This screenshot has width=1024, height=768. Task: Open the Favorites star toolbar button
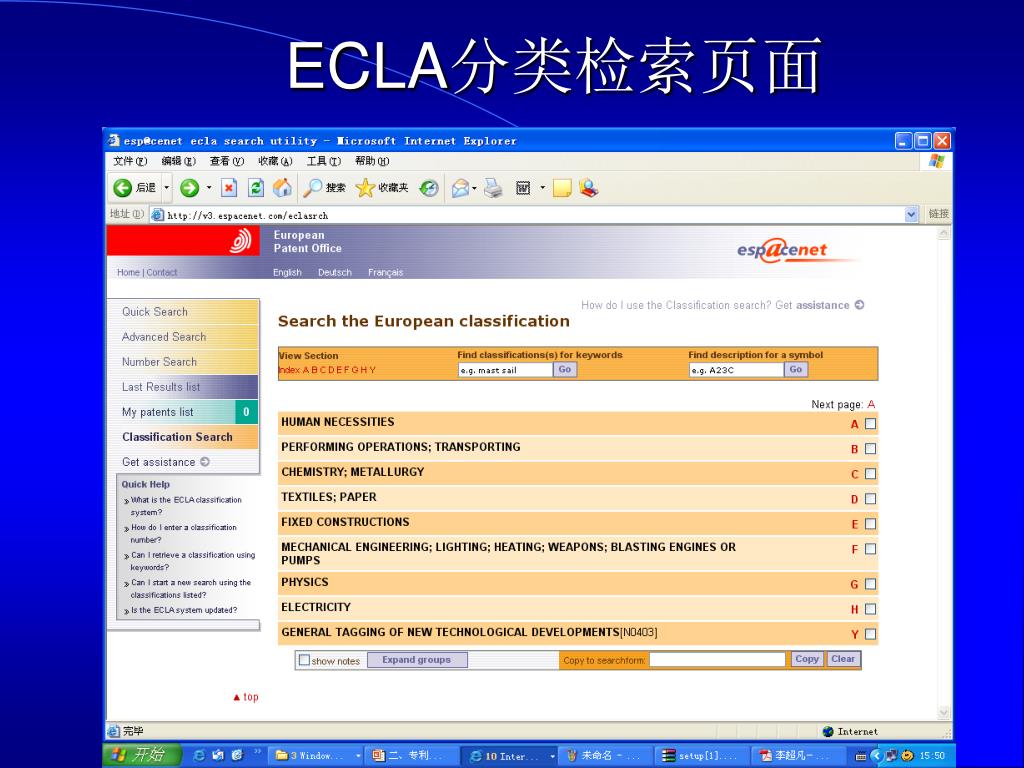[382, 188]
